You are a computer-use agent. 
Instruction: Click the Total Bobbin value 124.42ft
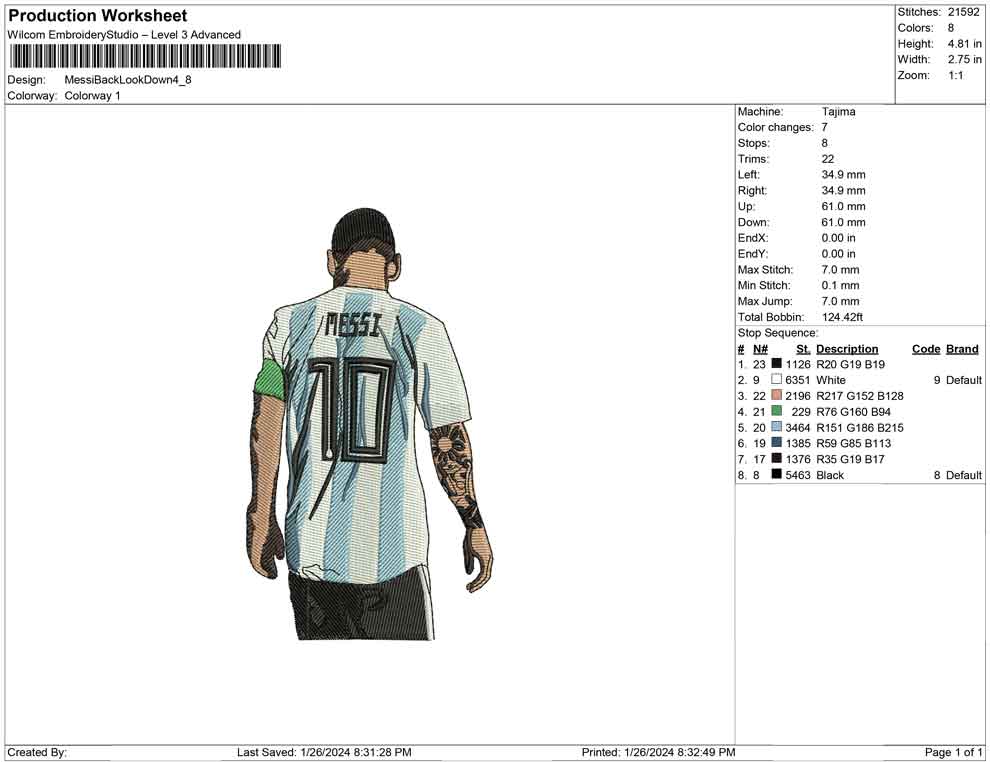842,317
